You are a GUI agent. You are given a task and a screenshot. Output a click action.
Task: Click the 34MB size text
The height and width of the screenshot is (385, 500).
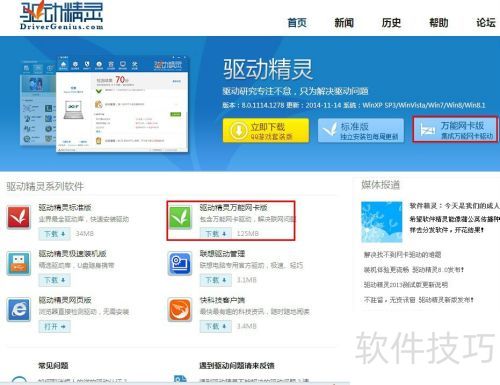(x=84, y=234)
